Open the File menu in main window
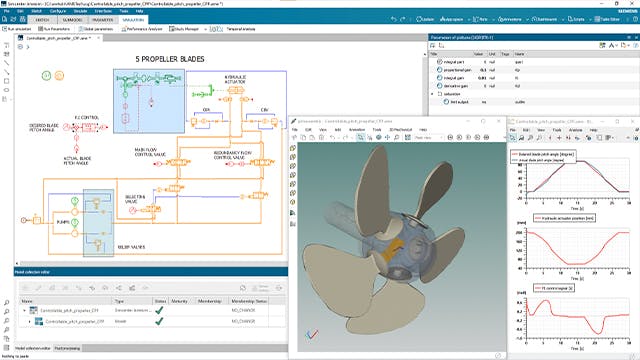Viewport: 640px width, 360px height. [7, 11]
